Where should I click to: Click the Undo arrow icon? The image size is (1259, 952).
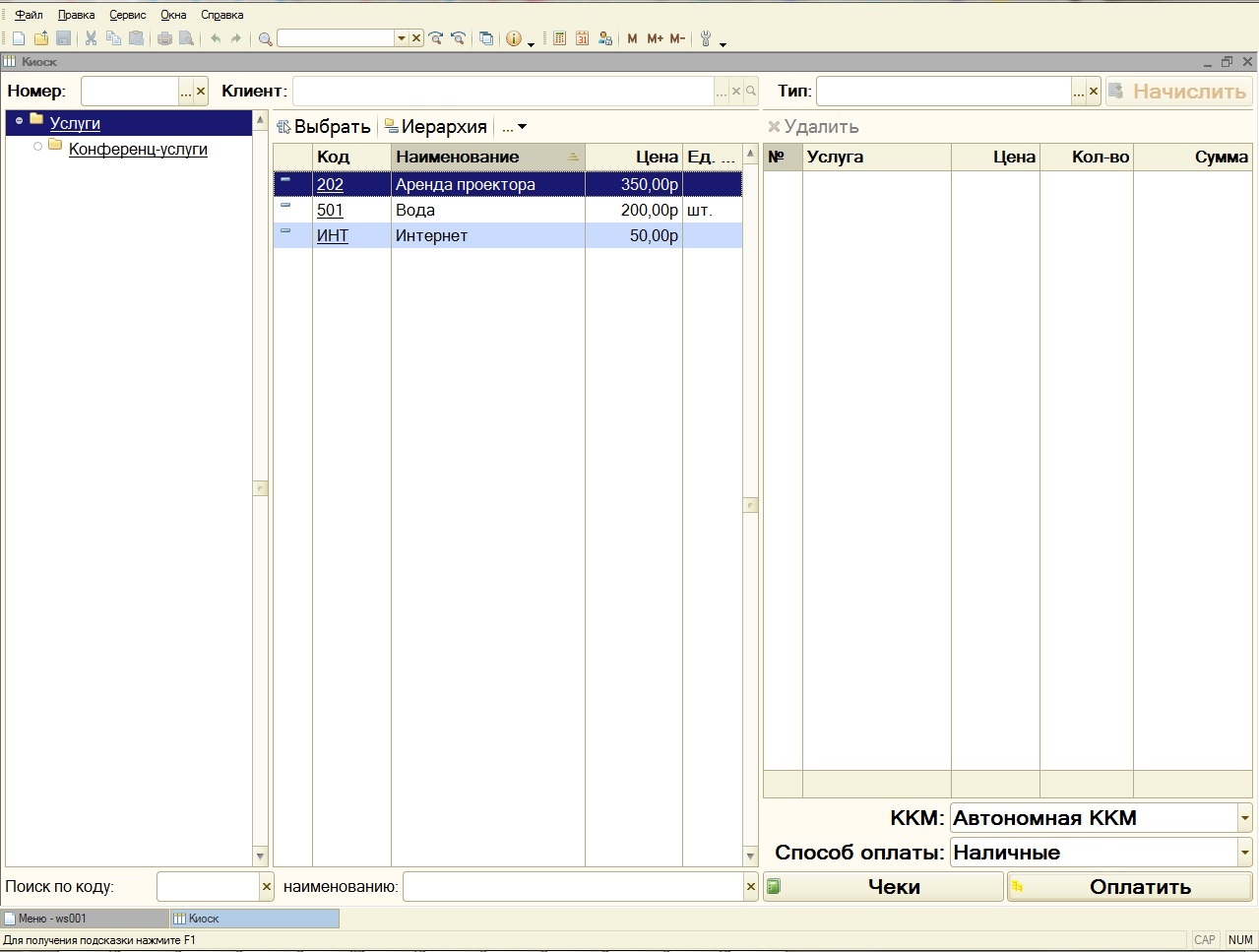point(216,38)
